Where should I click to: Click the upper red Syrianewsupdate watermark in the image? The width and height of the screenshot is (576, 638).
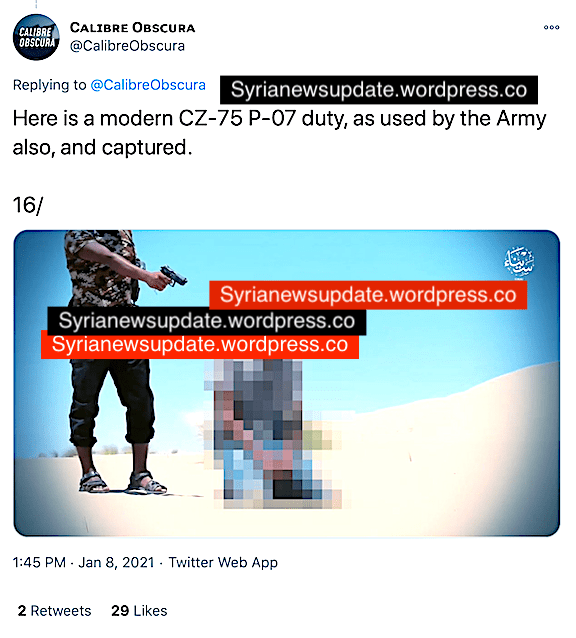coord(368,295)
